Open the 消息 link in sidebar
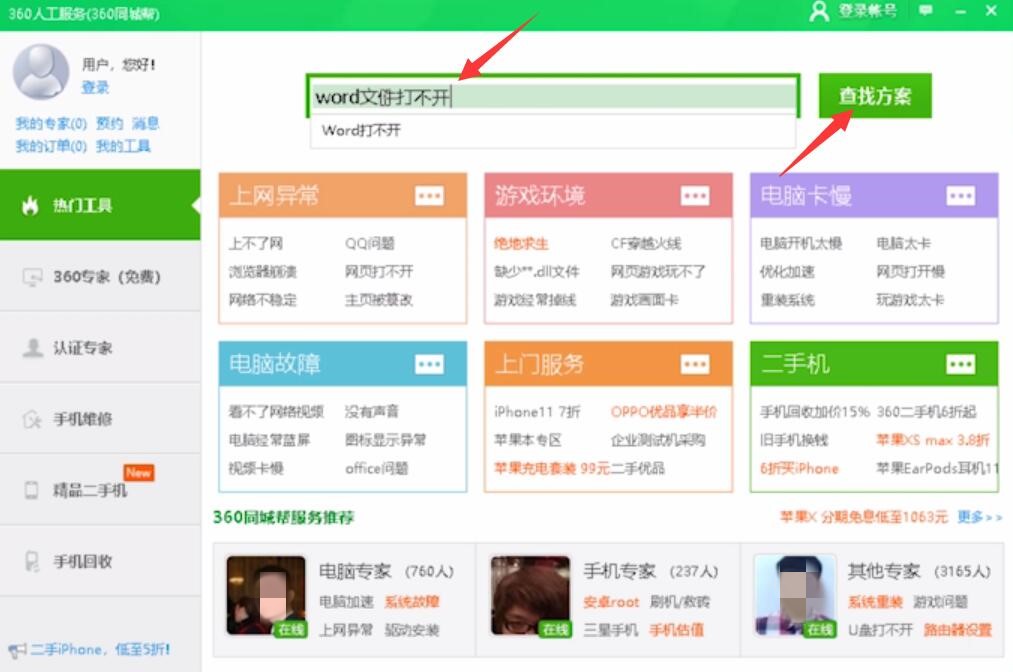 pyautogui.click(x=145, y=123)
